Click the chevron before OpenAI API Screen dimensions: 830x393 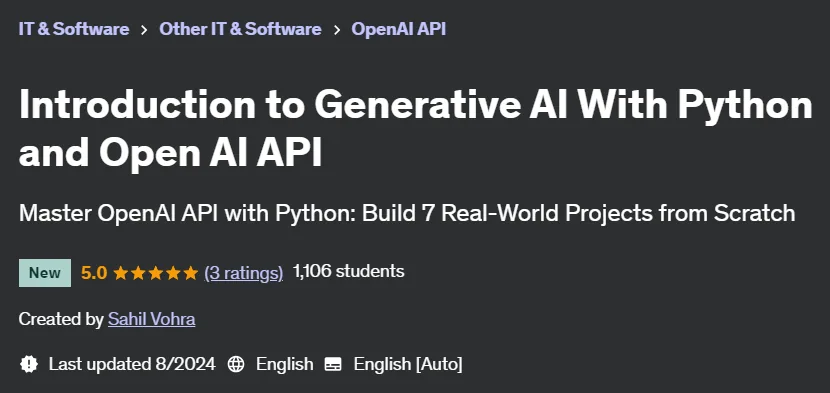[x=337, y=30]
